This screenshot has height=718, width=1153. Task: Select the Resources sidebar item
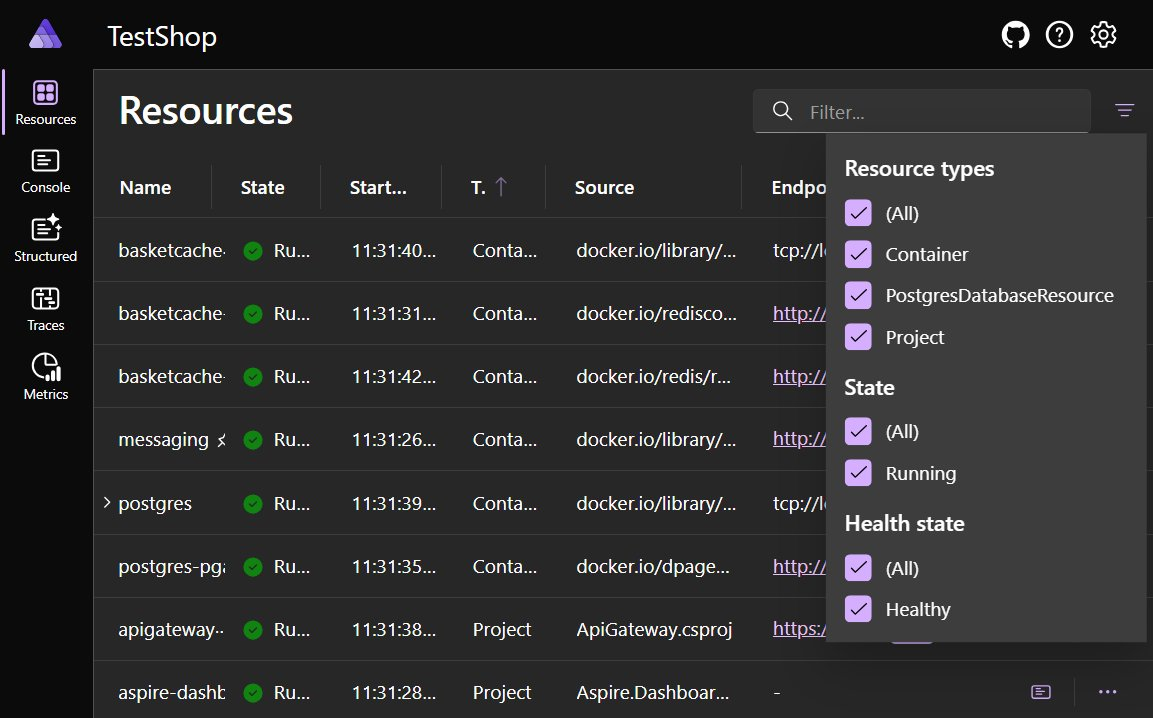[x=45, y=100]
